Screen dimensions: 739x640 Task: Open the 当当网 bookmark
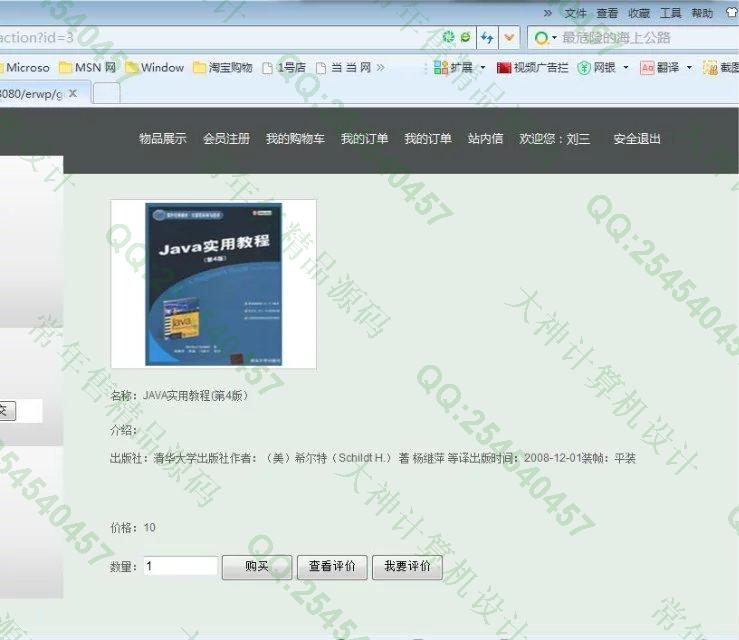[344, 68]
